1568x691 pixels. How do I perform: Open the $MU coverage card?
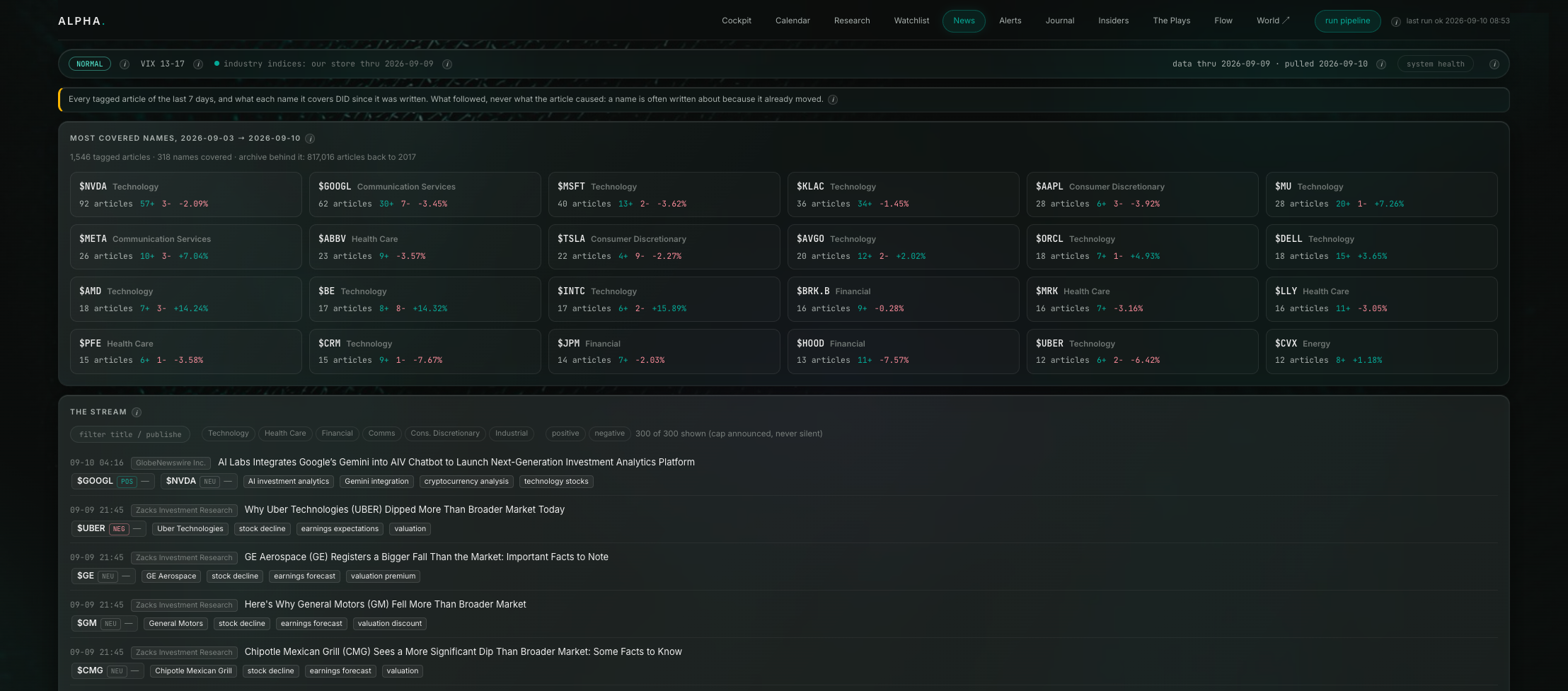(1382, 194)
